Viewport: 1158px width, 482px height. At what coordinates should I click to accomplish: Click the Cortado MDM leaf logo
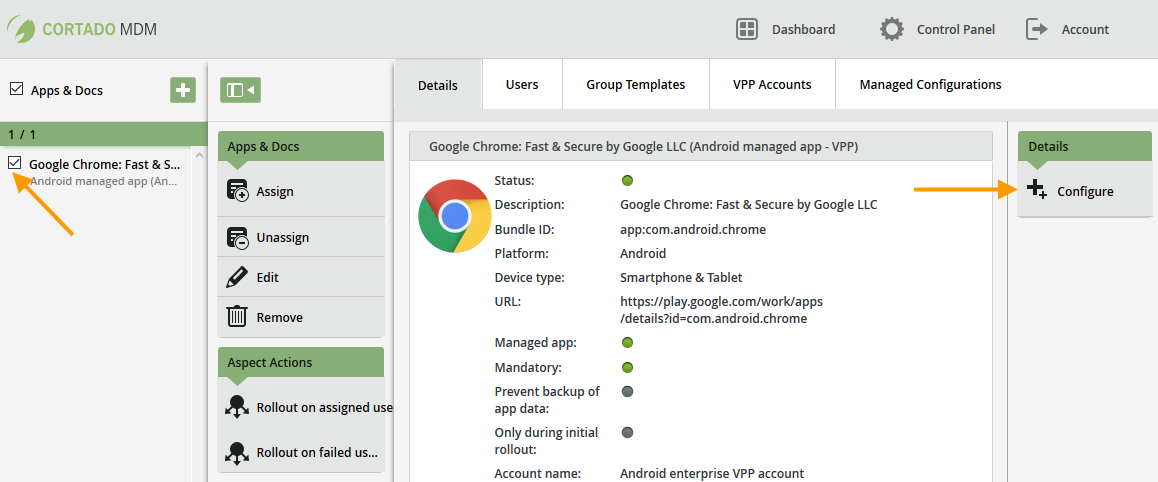point(21,29)
